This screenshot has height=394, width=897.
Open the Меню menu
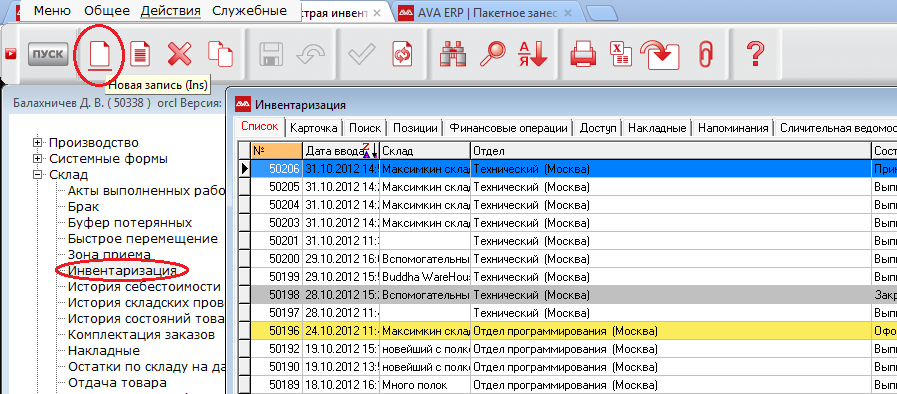pos(52,10)
